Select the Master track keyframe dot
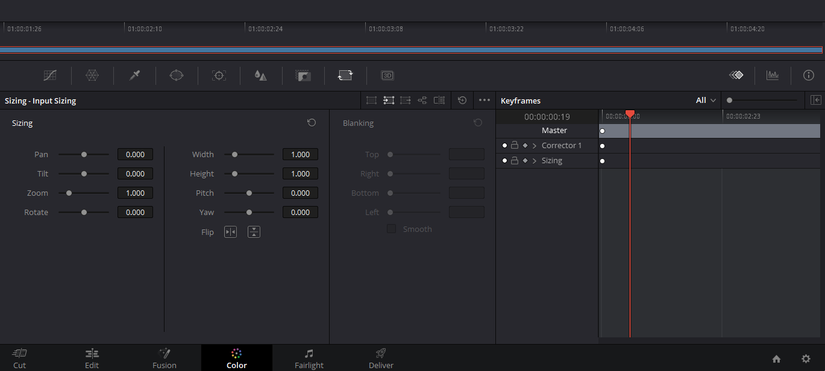 pos(602,131)
